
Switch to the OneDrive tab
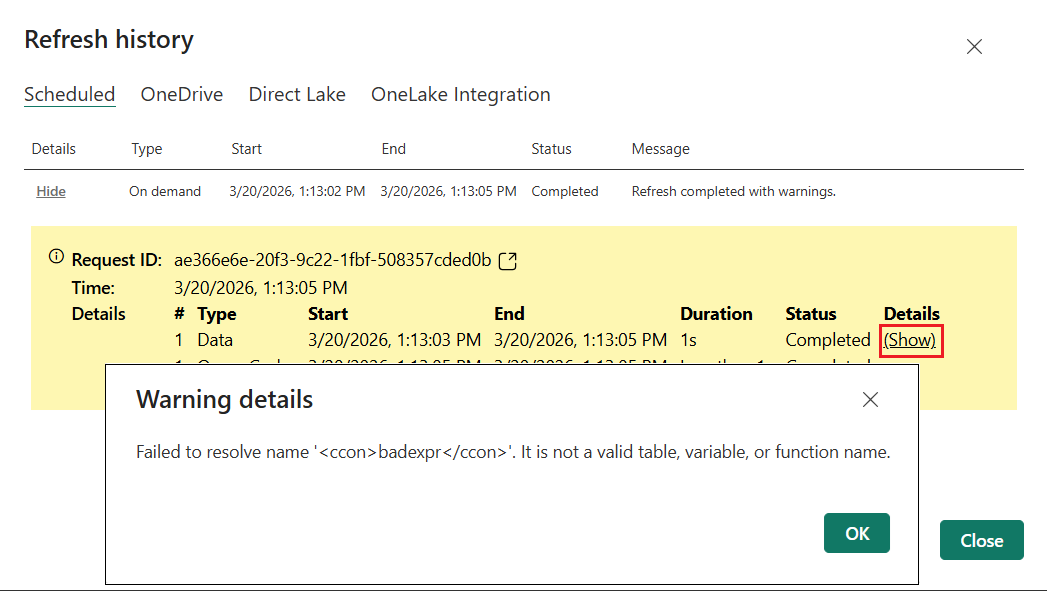click(x=181, y=94)
